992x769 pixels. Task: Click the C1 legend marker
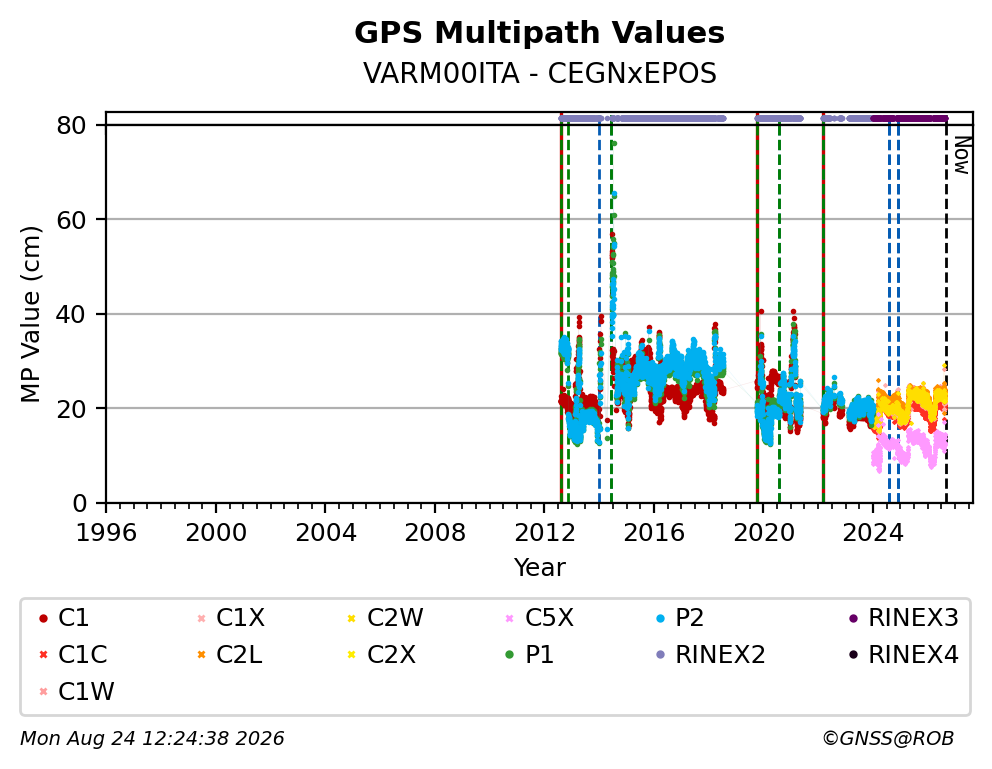pyautogui.click(x=43, y=618)
